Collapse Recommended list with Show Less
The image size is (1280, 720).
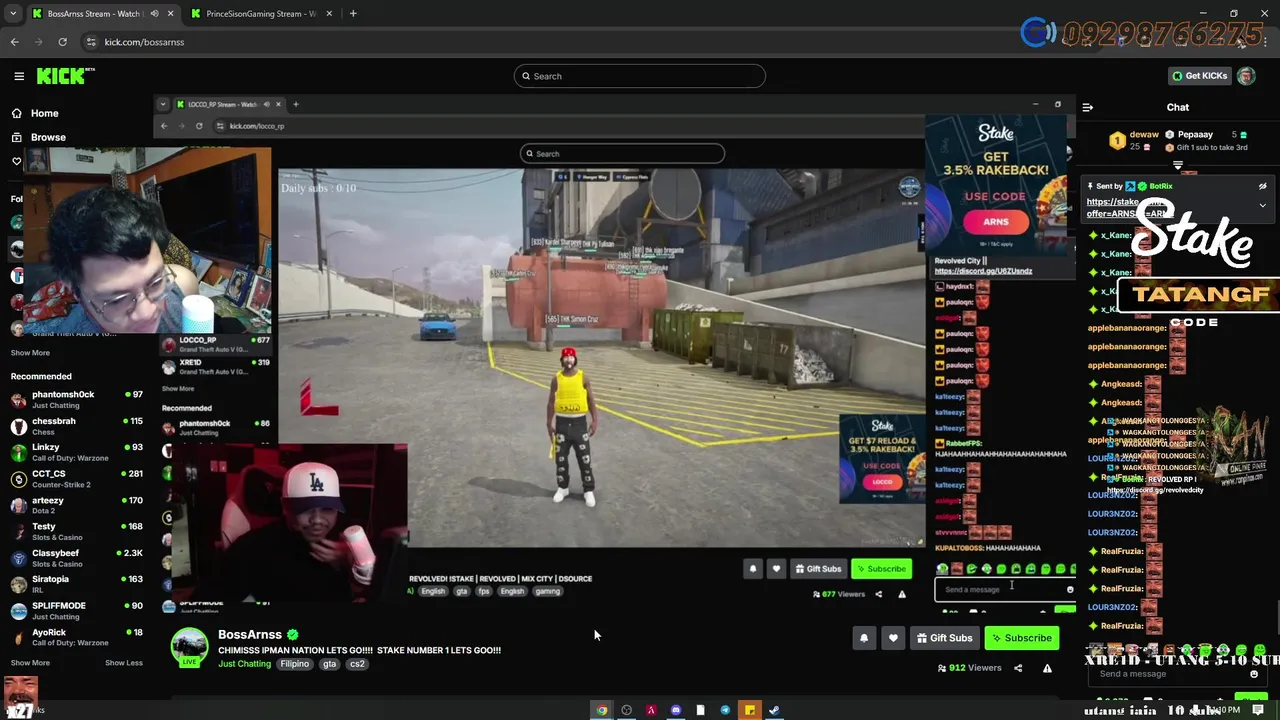pos(124,663)
